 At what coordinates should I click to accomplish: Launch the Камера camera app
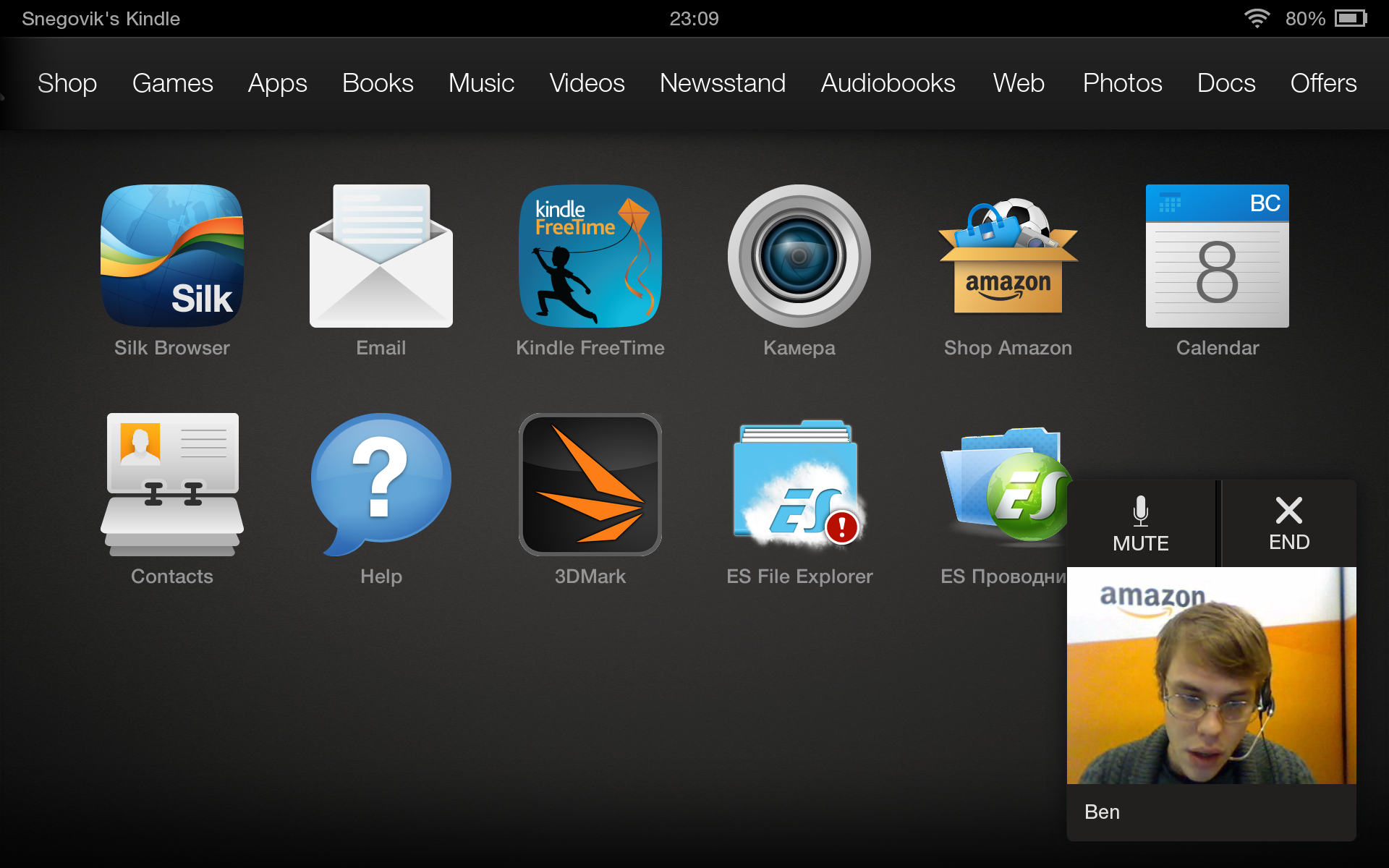click(x=799, y=257)
